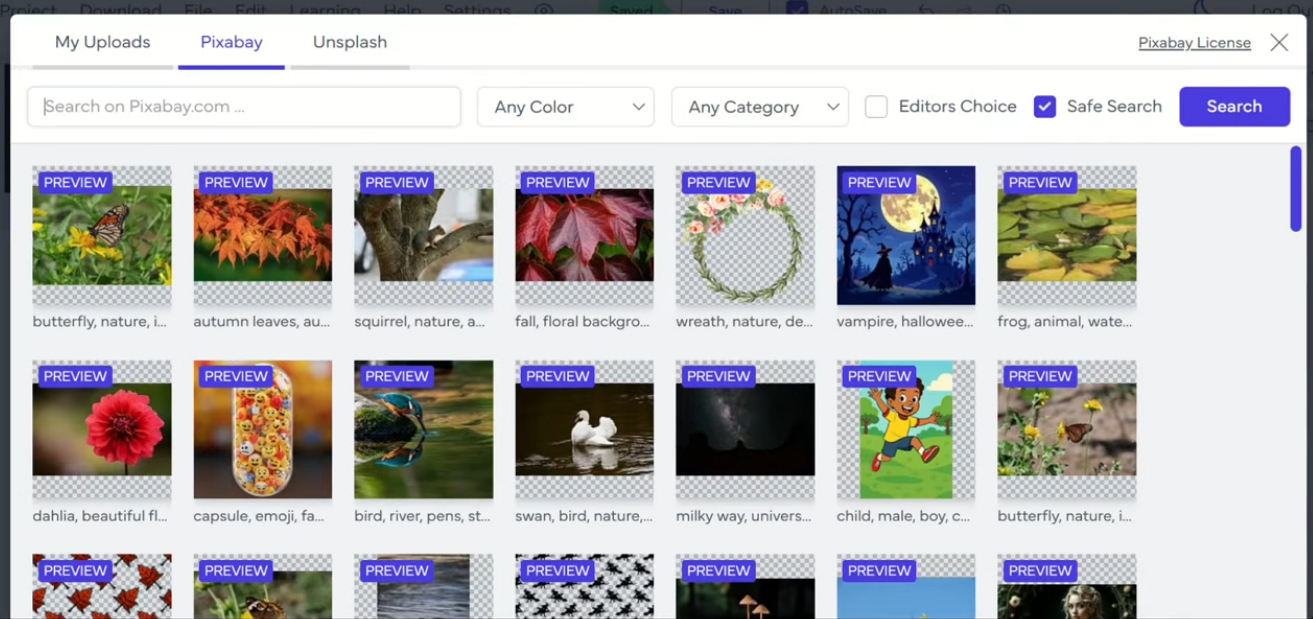Pick the orange autumn leaves thumbnail

tap(263, 235)
